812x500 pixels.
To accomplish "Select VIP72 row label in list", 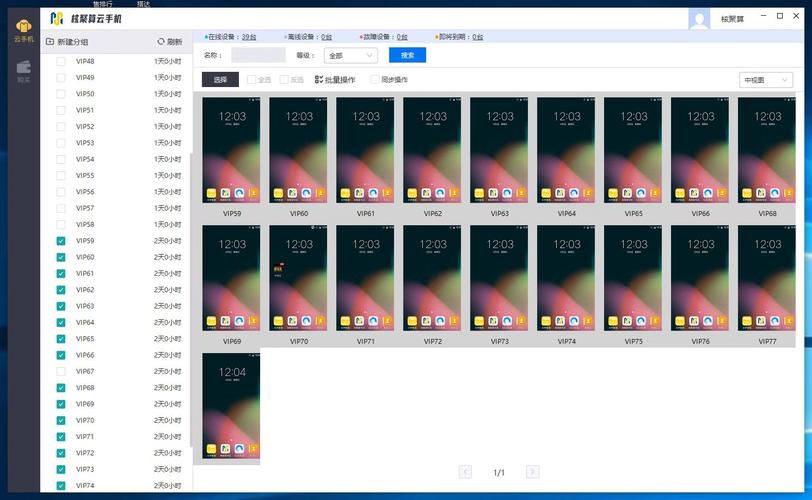I will pyautogui.click(x=85, y=453).
